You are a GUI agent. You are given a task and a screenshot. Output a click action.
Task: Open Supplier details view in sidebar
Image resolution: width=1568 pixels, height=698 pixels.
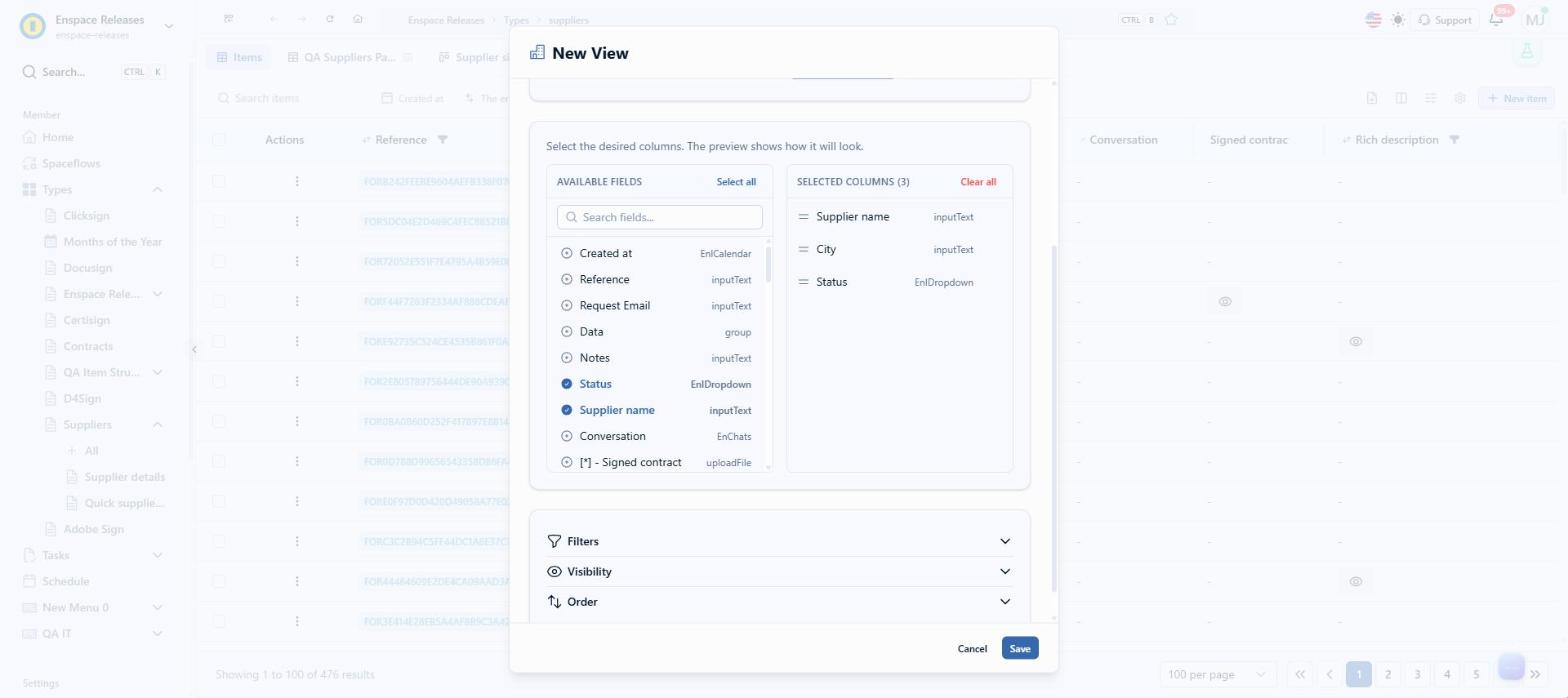pyautogui.click(x=125, y=477)
